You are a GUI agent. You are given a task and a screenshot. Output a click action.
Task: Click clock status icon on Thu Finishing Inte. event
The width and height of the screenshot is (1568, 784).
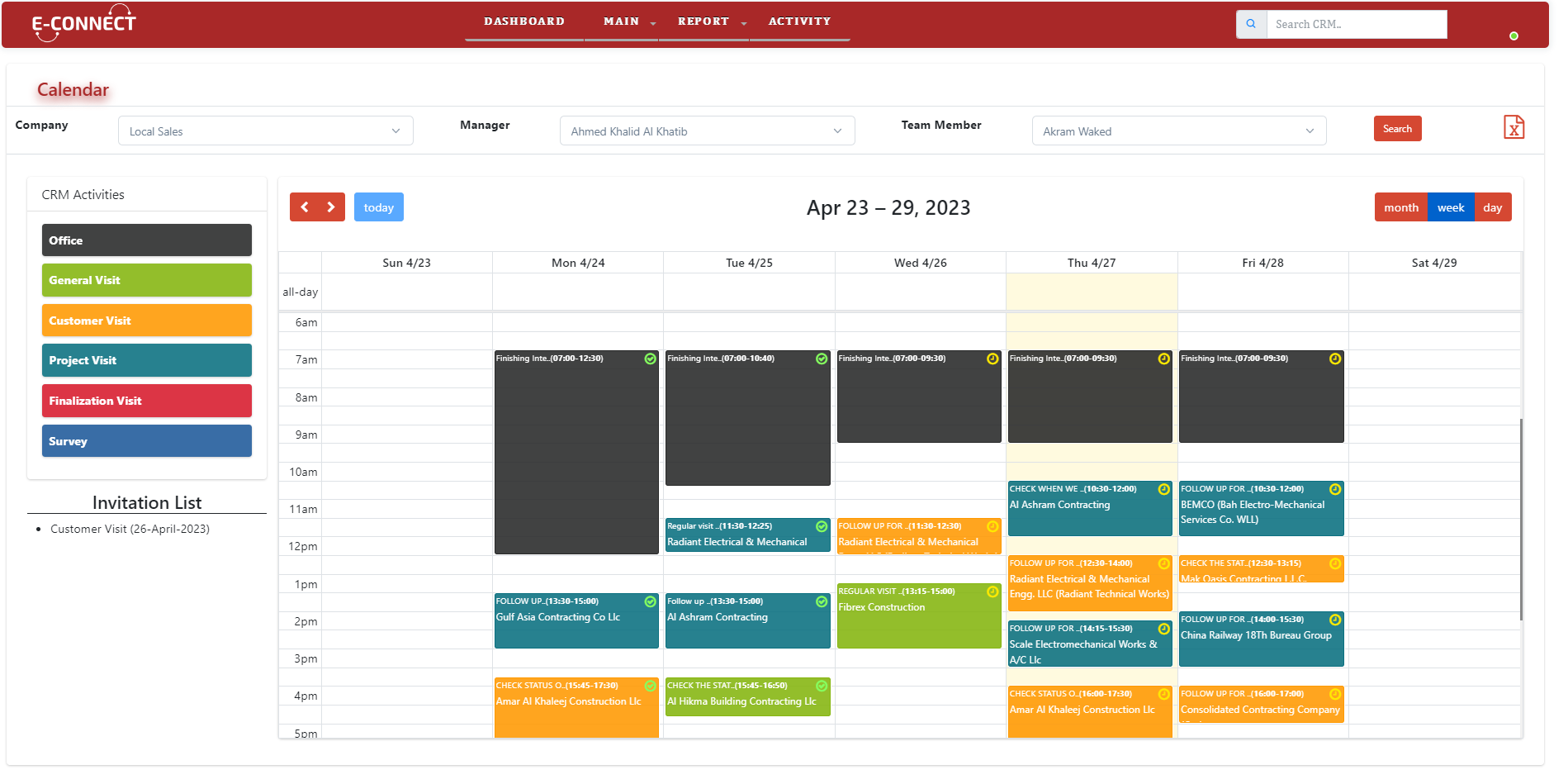(1164, 359)
